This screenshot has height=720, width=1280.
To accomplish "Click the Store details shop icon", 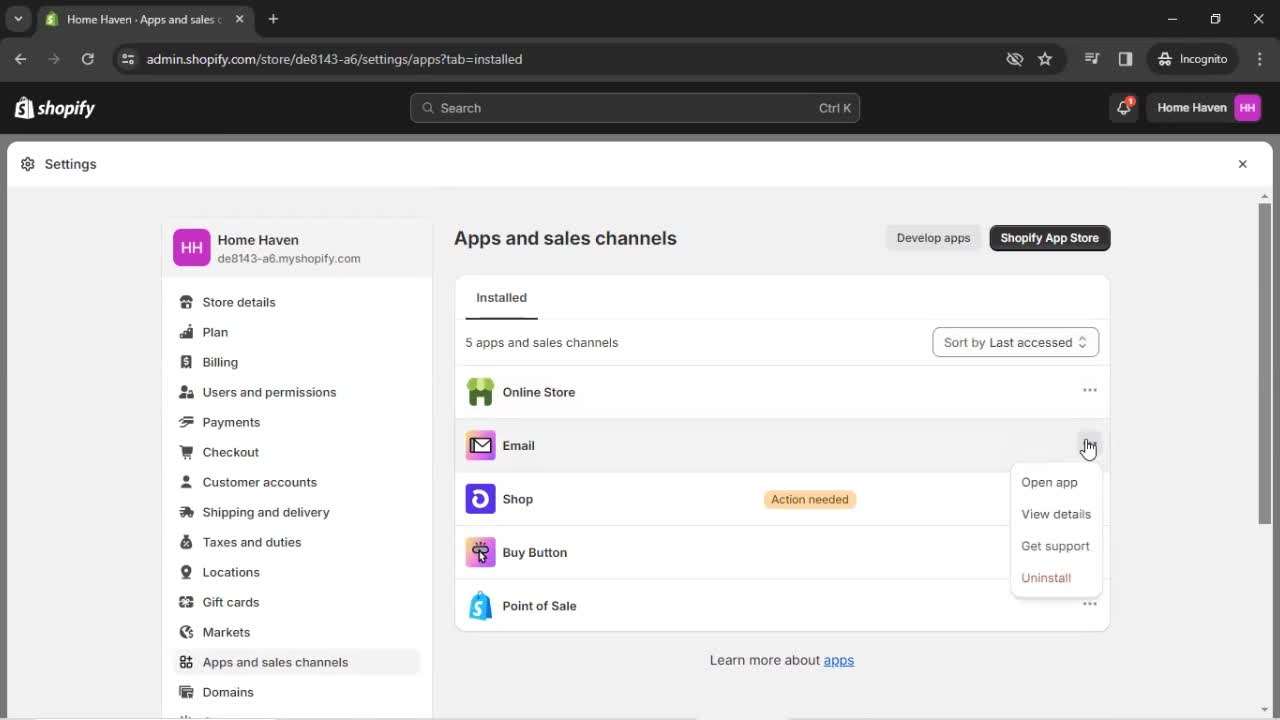I will 186,302.
